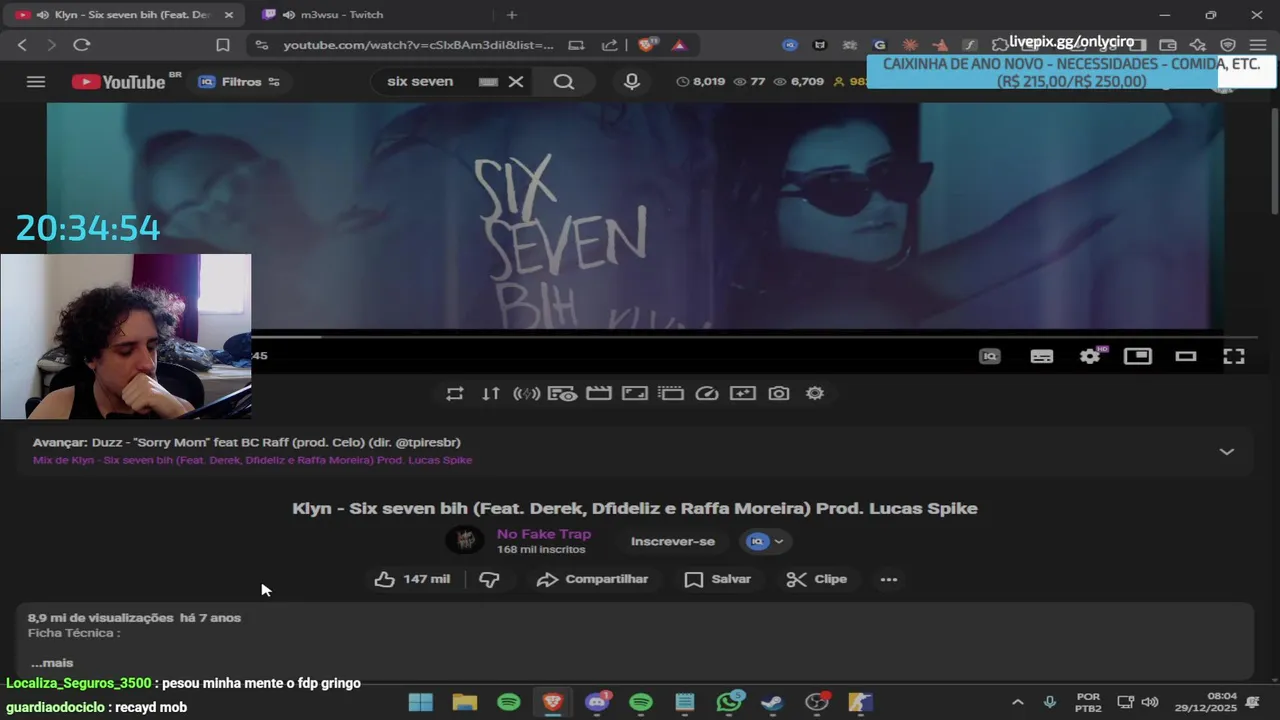The width and height of the screenshot is (1280, 720).
Task: Toggle cinema mode clapperboard icon
Action: pos(599,394)
